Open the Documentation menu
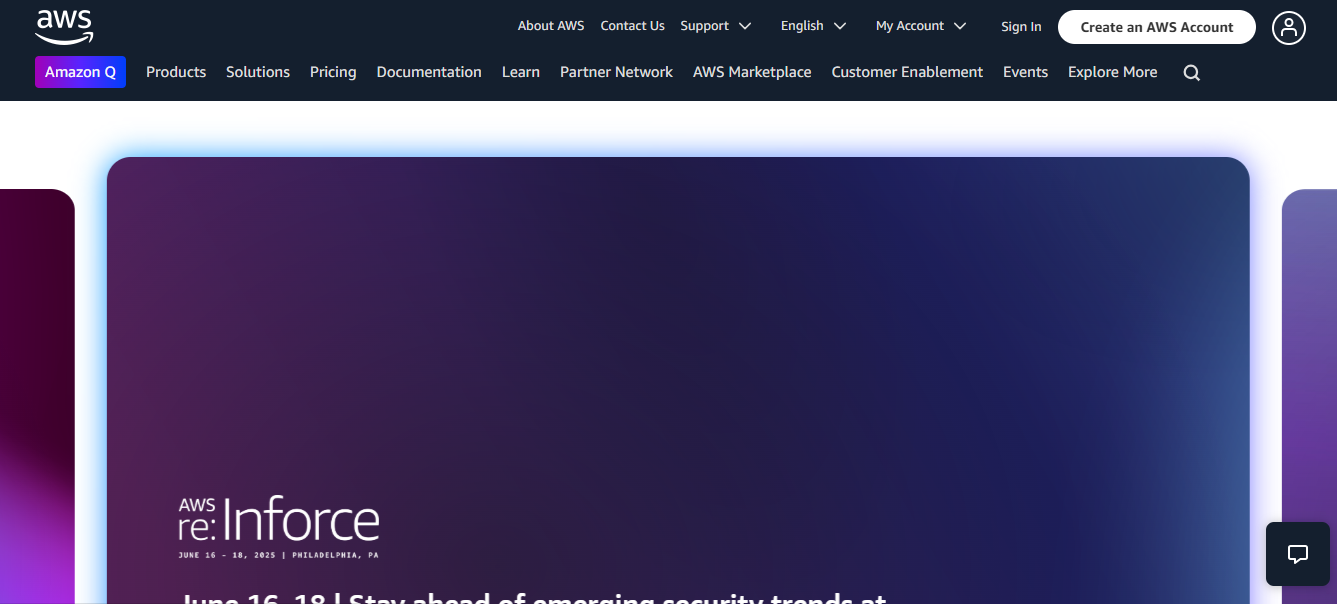 point(429,72)
